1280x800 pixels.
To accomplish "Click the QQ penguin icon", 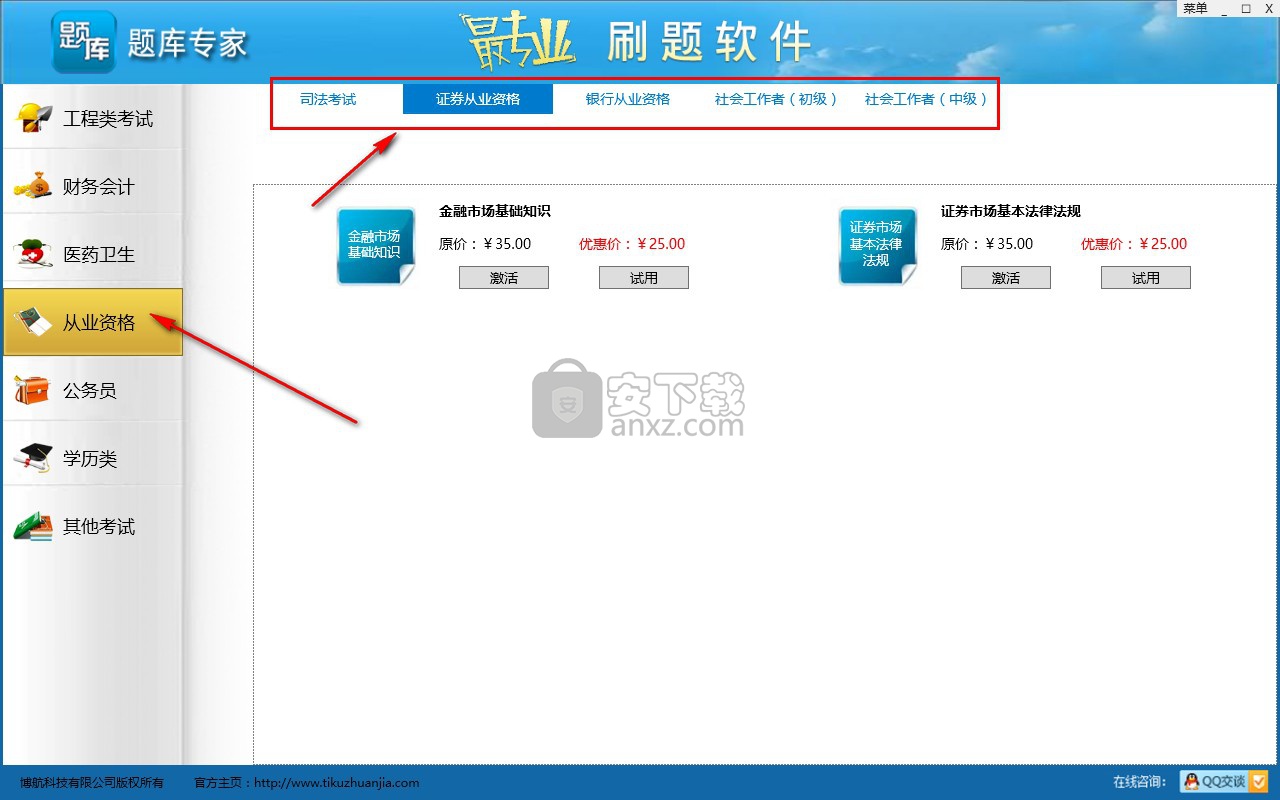I will (x=1192, y=781).
